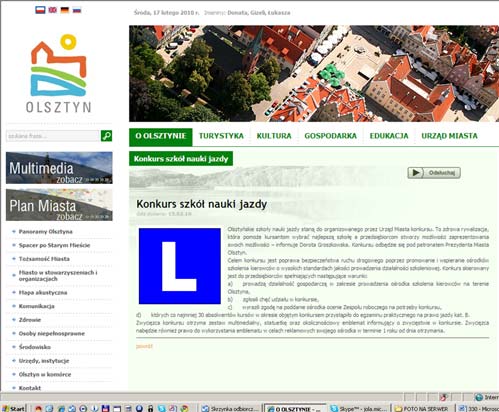The image size is (499, 412).
Task: Click the blue L learner image
Action: coord(180,266)
